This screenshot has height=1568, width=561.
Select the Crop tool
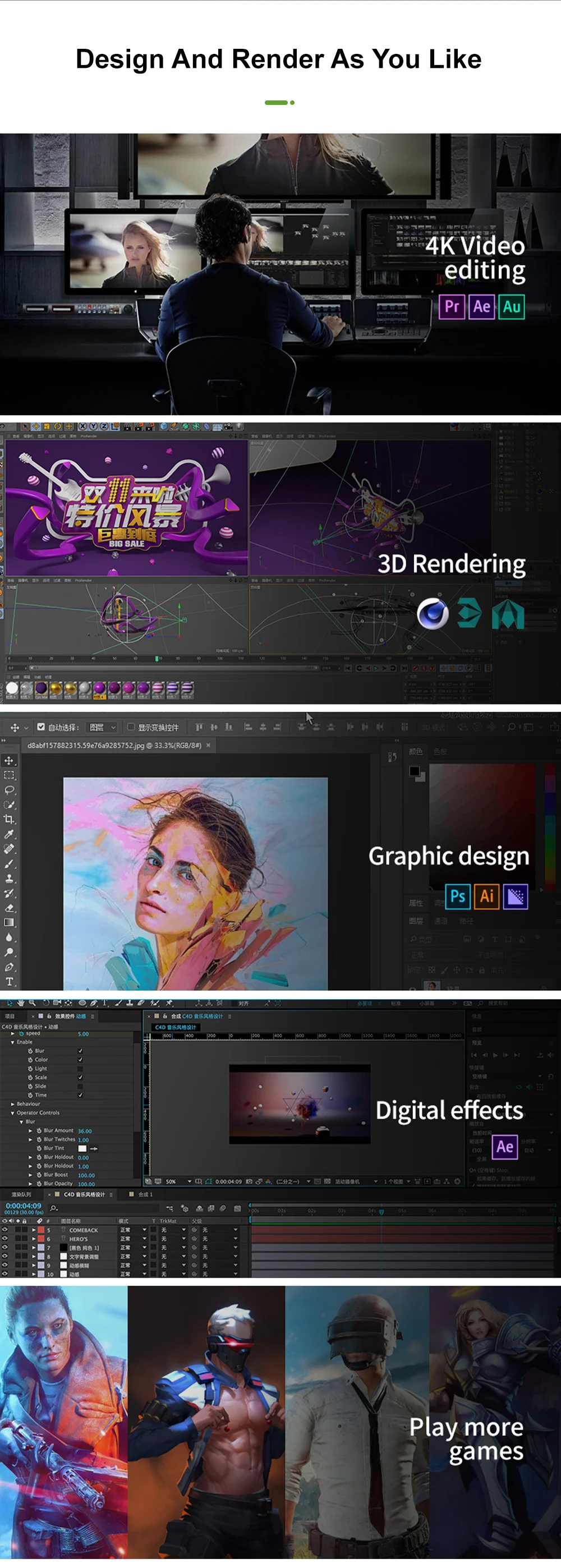[x=9, y=819]
